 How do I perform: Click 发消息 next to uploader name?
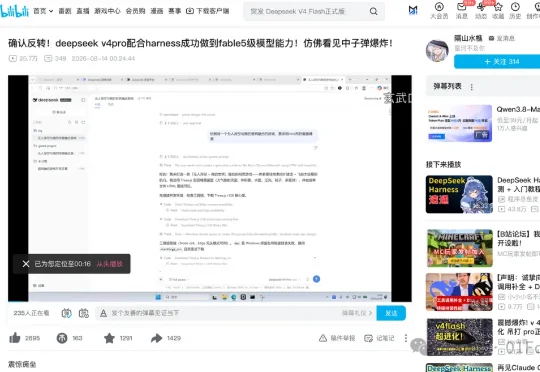tap(502, 38)
